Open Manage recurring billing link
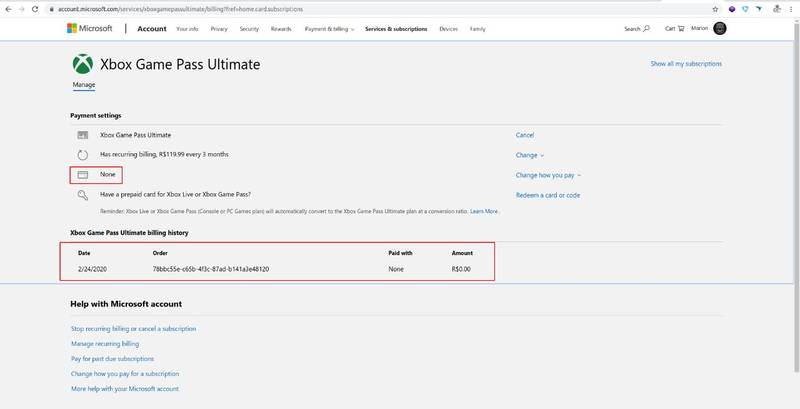This screenshot has width=800, height=409. [x=105, y=344]
